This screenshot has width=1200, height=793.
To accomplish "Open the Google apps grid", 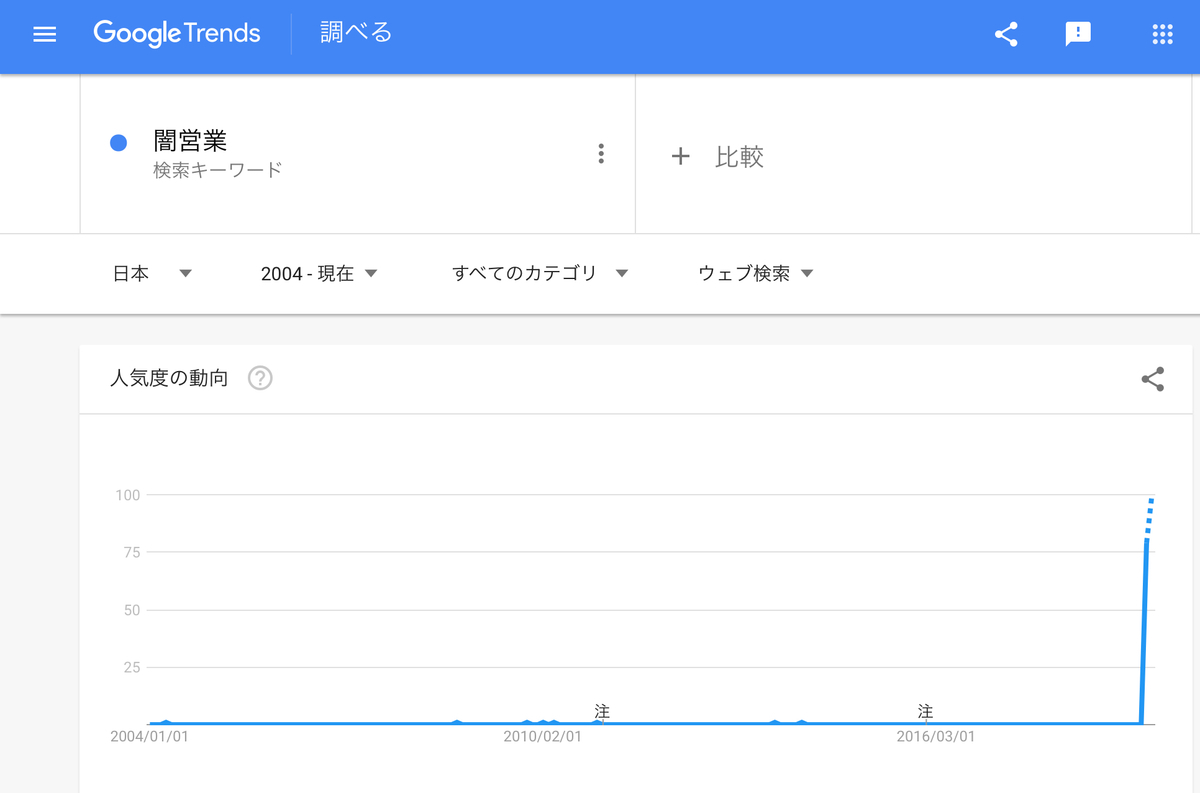I will point(1162,33).
